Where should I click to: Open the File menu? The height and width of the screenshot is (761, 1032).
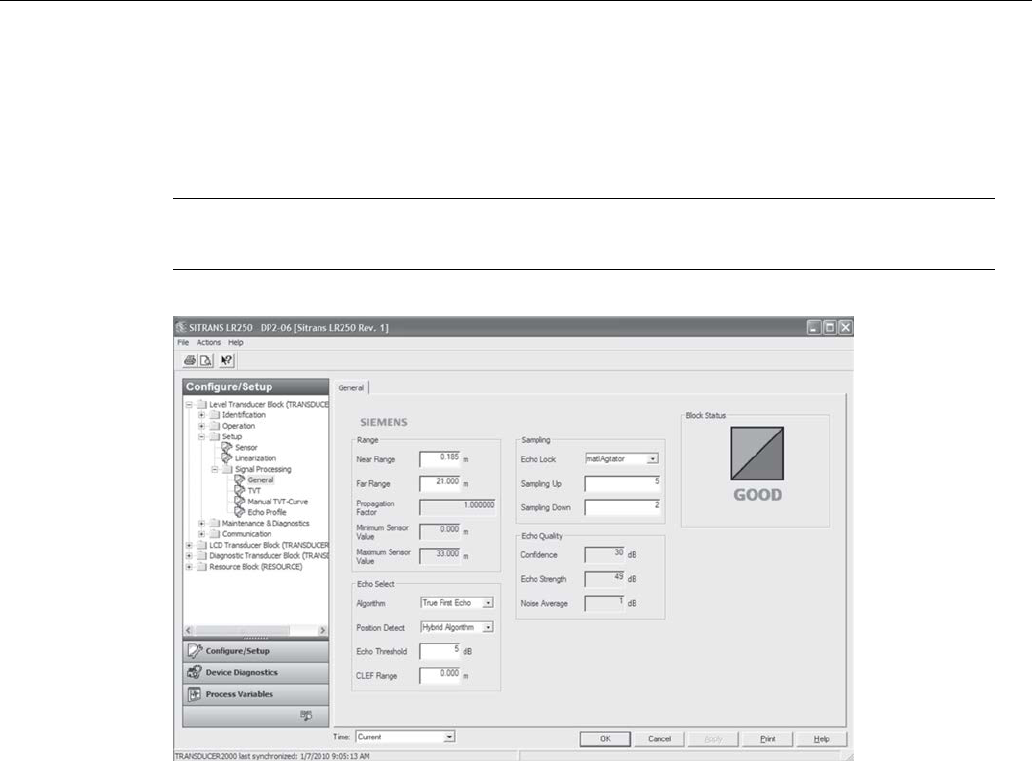pyautogui.click(x=183, y=342)
